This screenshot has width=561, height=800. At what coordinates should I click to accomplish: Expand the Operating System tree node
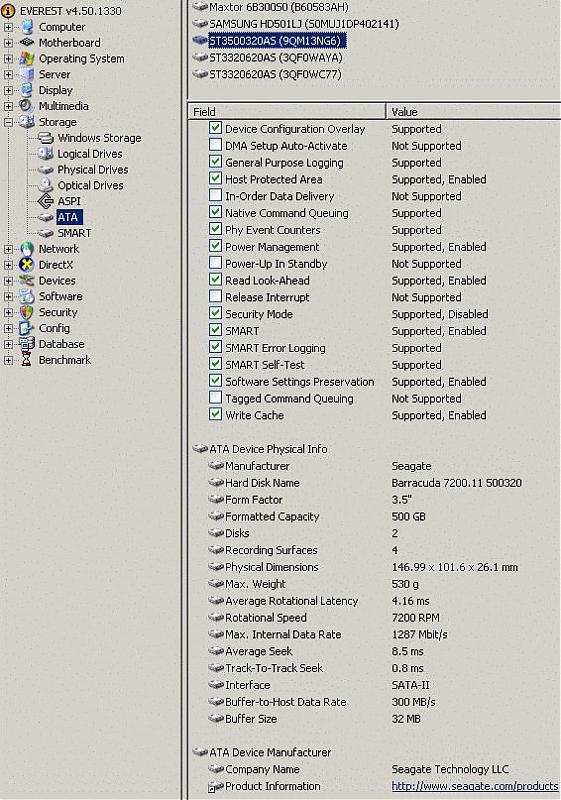(x=8, y=59)
